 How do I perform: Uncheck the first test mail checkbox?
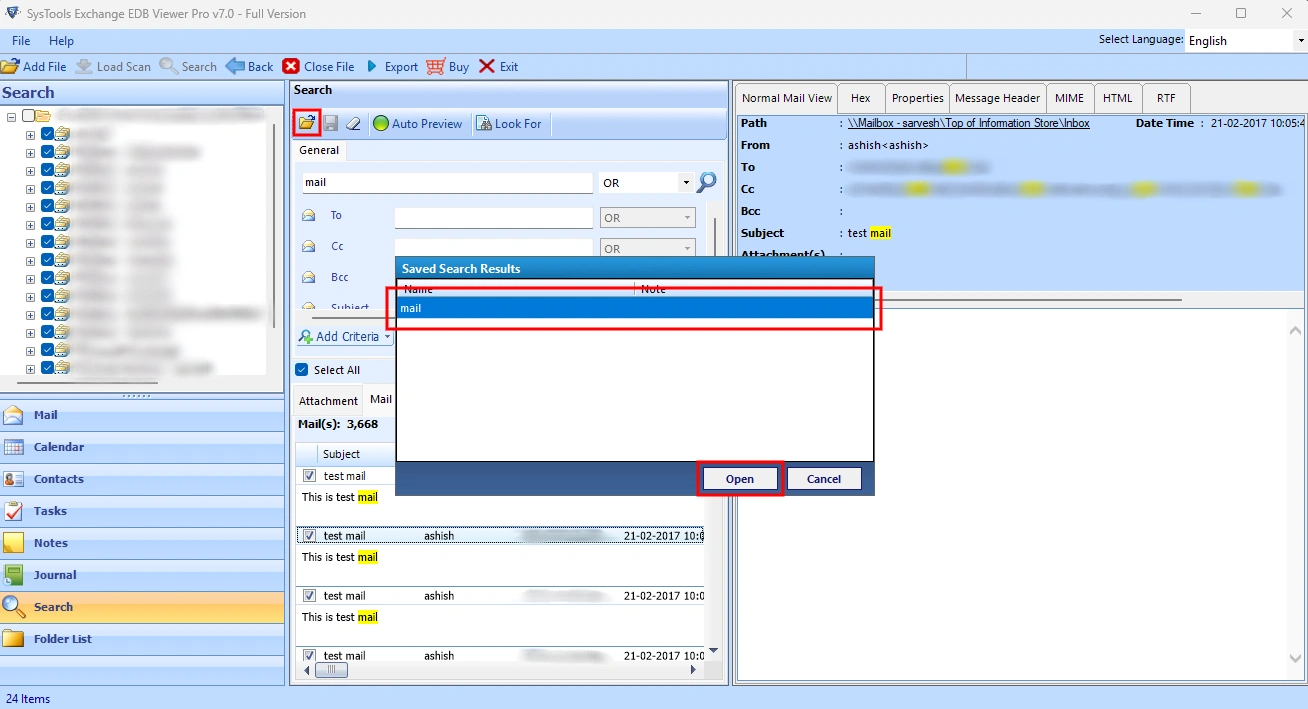click(x=309, y=476)
